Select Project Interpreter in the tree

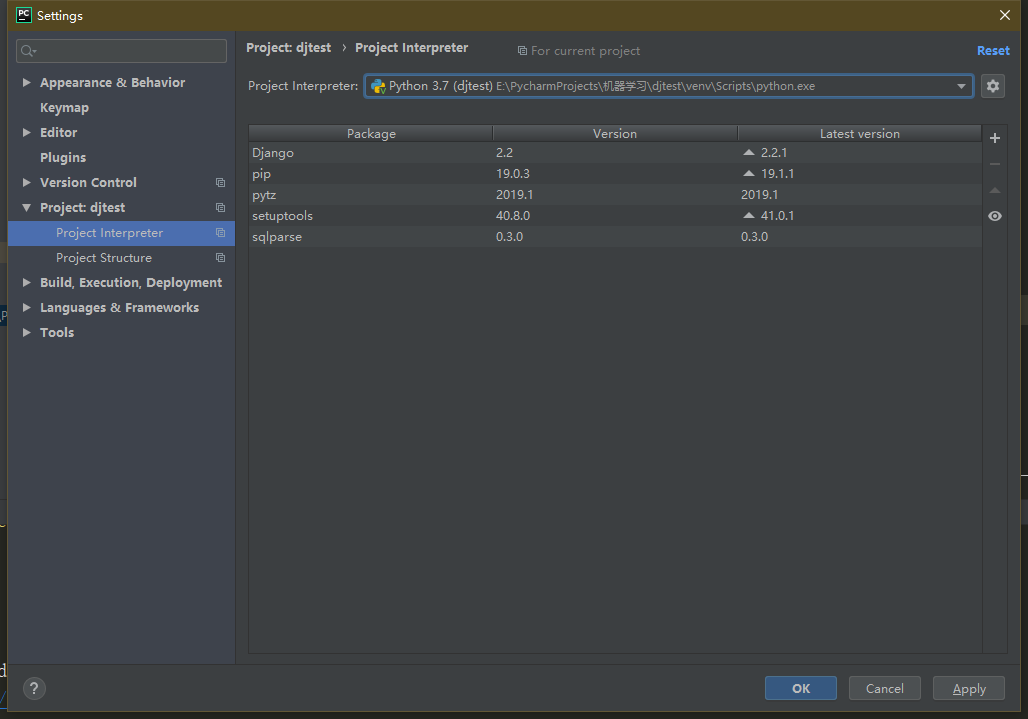coord(121,233)
